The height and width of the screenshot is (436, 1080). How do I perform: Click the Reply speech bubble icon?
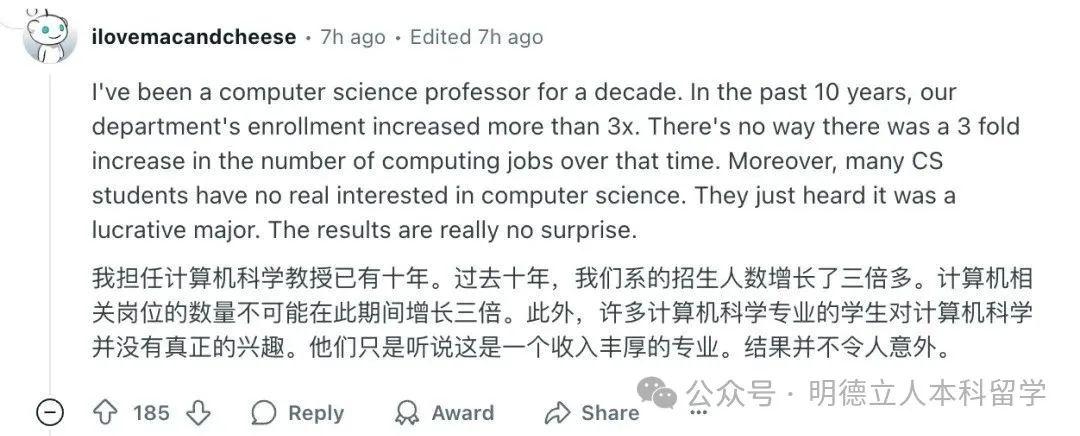[x=264, y=413]
